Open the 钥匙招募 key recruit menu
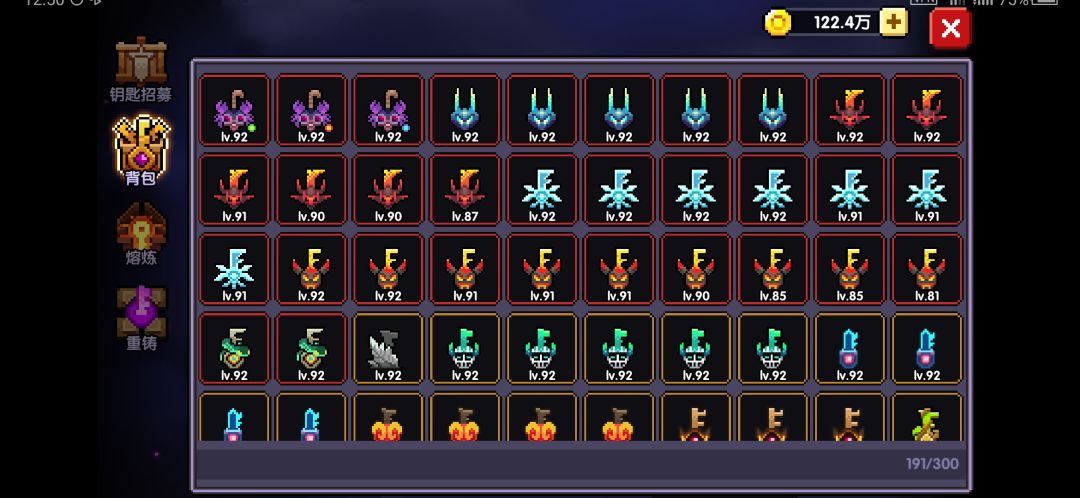Screen dimensions: 1080x498 [141, 70]
